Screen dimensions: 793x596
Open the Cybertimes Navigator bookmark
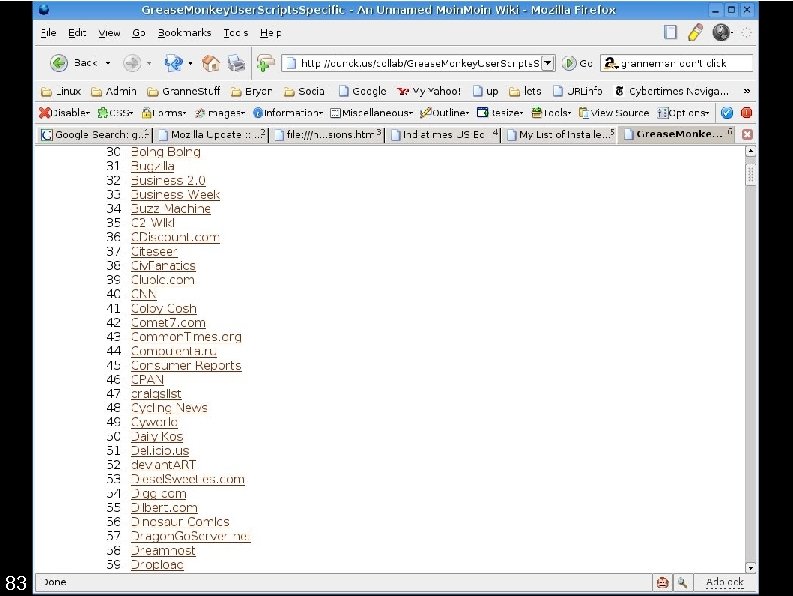tap(672, 92)
